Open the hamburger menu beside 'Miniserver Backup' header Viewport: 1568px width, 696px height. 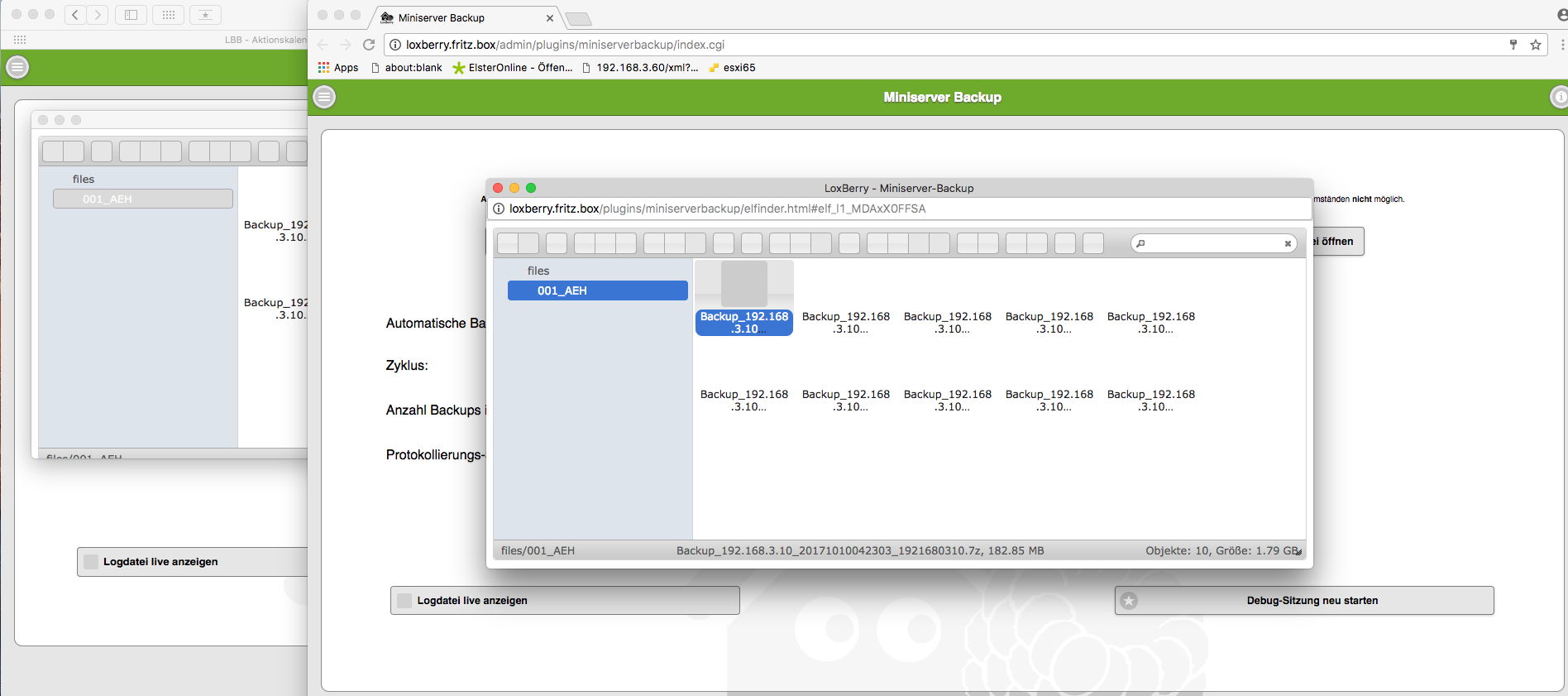[325, 98]
